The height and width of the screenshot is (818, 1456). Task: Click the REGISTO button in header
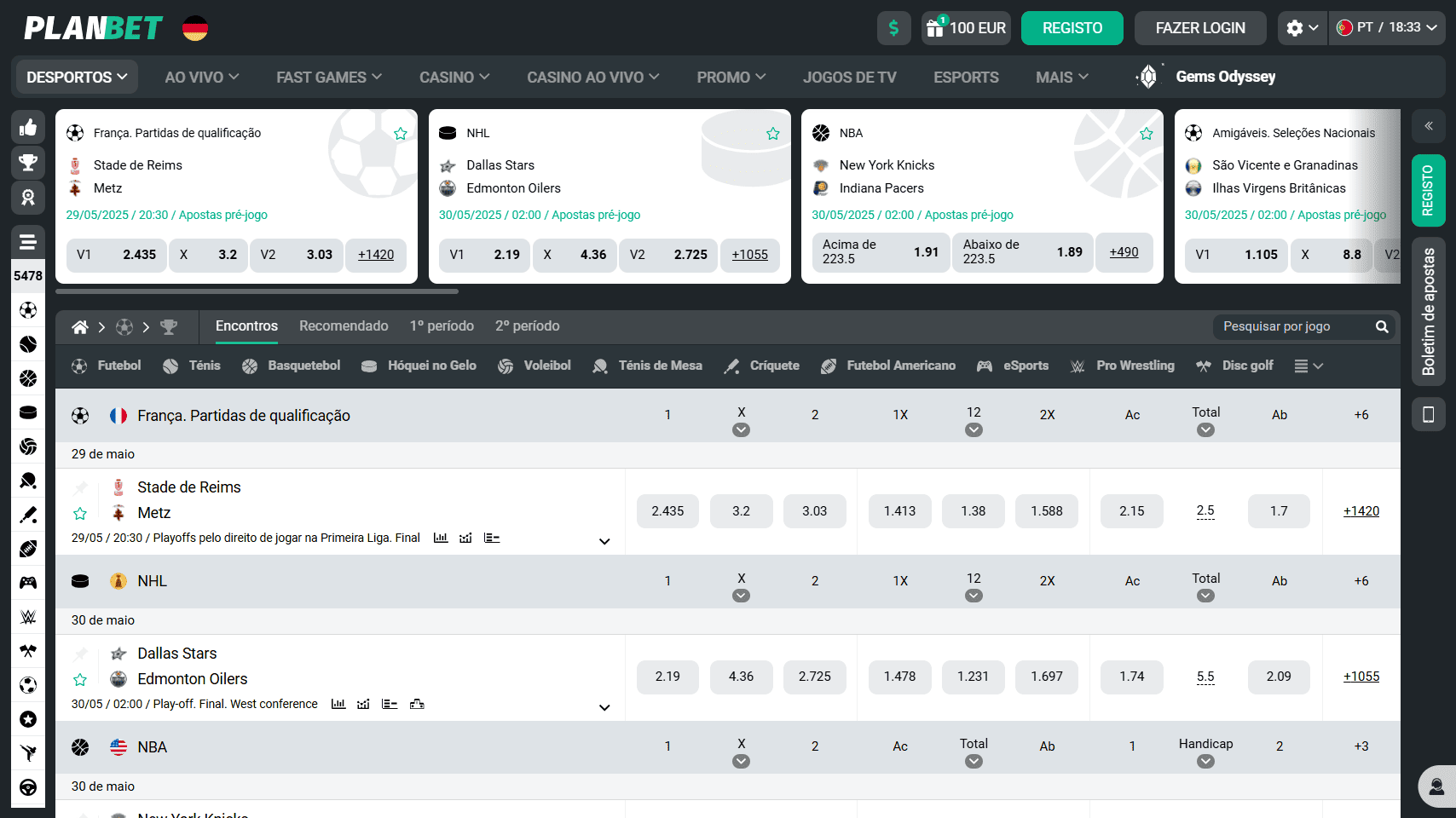(x=1072, y=27)
